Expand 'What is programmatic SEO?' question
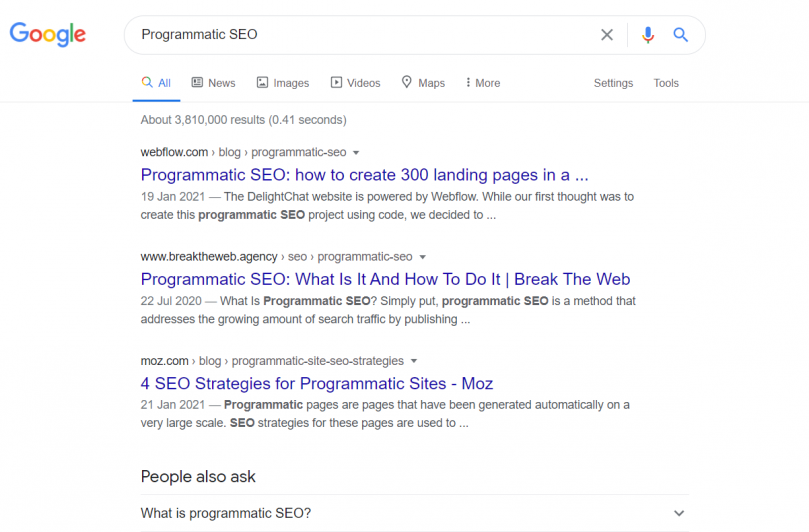 (x=414, y=513)
